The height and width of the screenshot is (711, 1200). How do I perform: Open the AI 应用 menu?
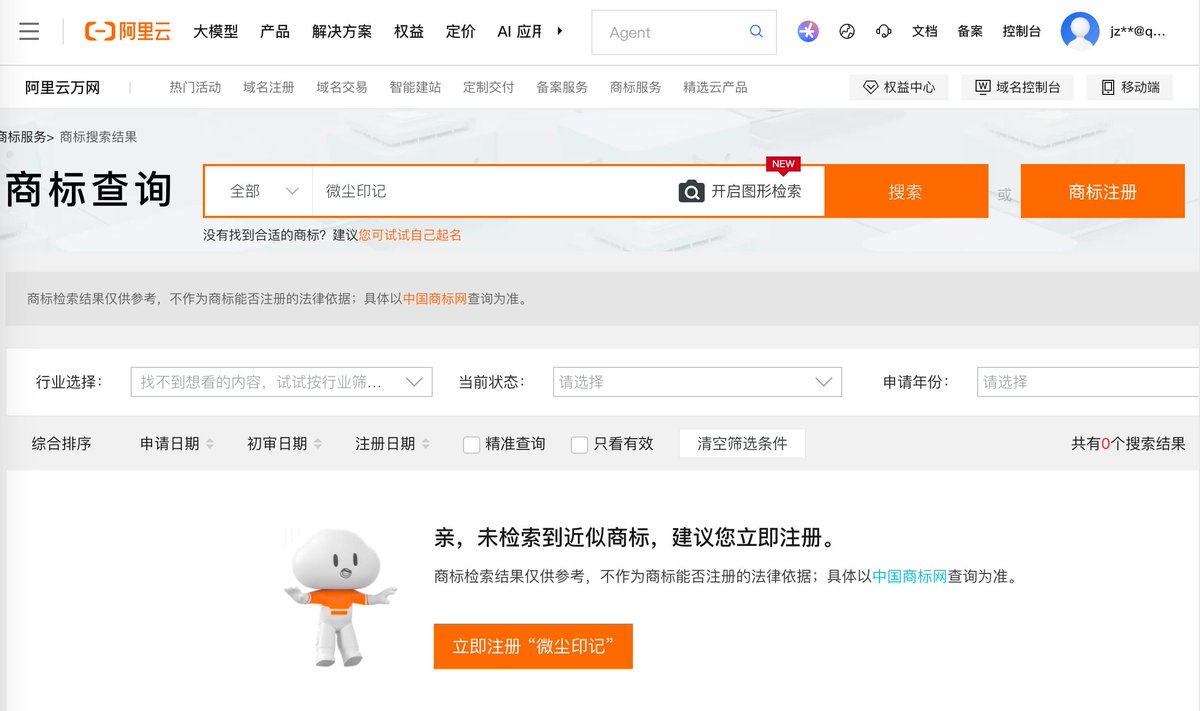coord(520,32)
